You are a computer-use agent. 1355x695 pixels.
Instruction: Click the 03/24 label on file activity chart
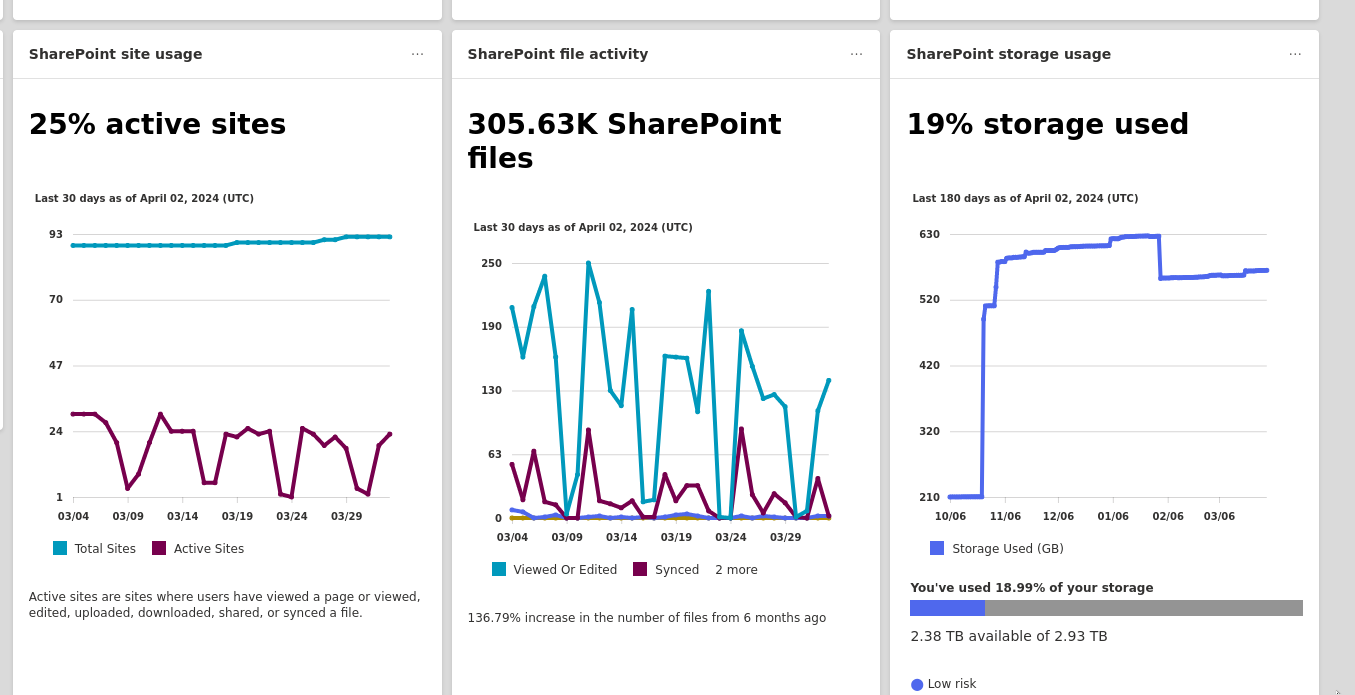tap(731, 538)
